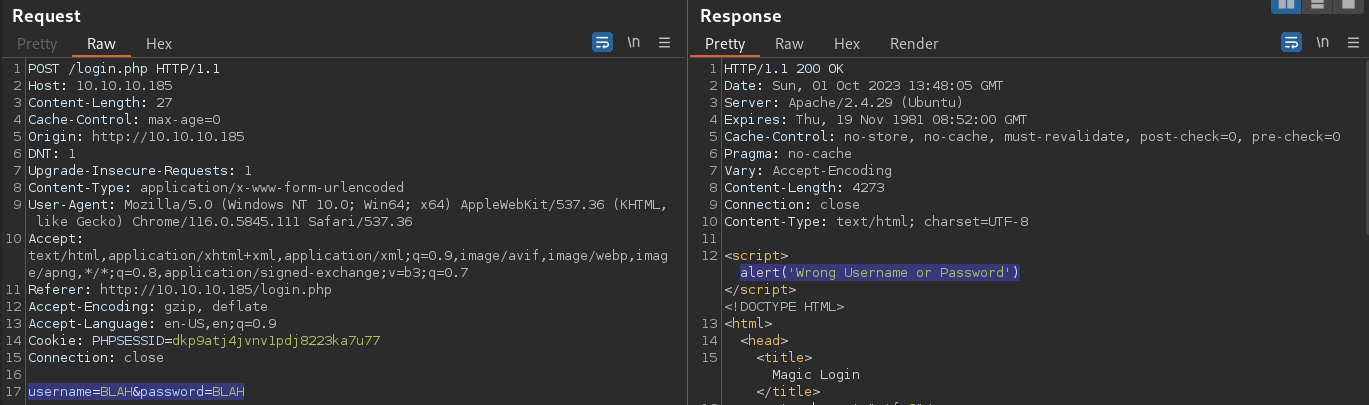
Task: Click the DNT: 1 header line
Action: click(x=52, y=153)
